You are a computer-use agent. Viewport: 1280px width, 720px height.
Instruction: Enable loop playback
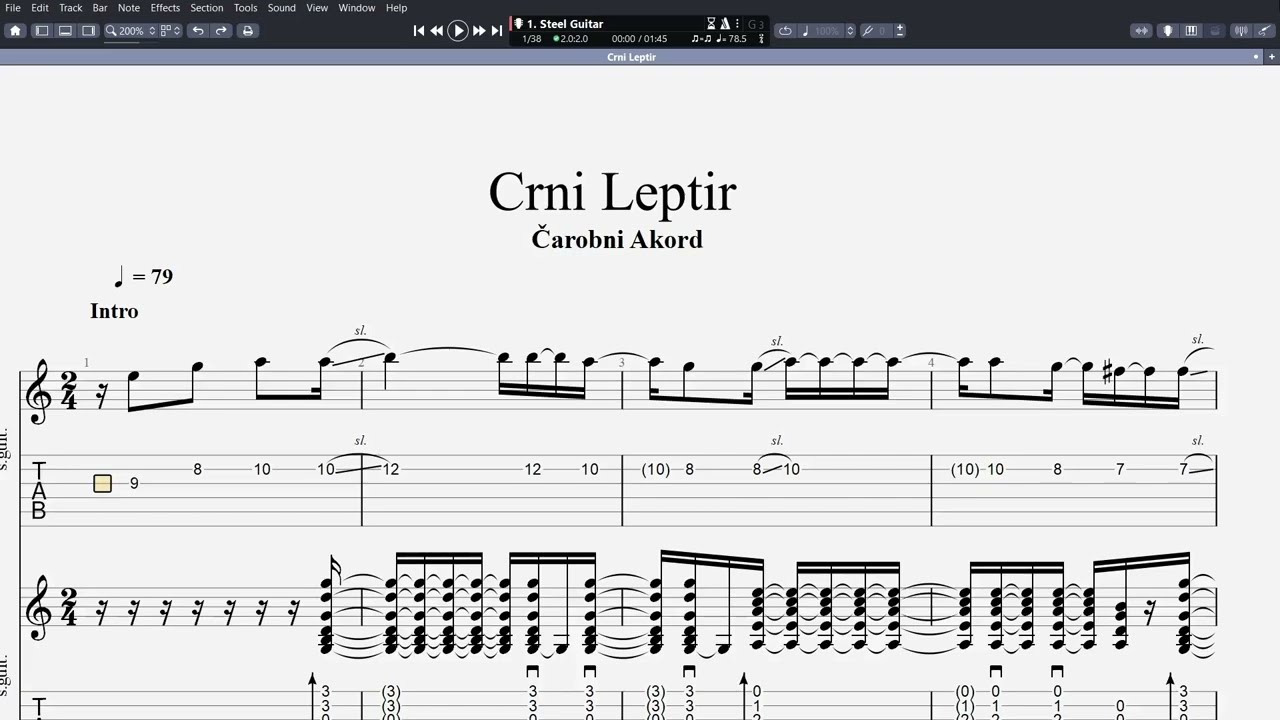785,31
